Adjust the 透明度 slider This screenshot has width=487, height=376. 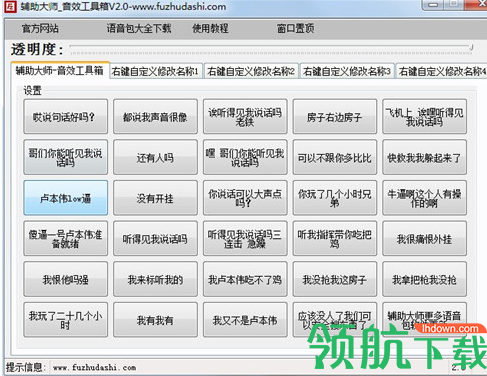pos(271,49)
